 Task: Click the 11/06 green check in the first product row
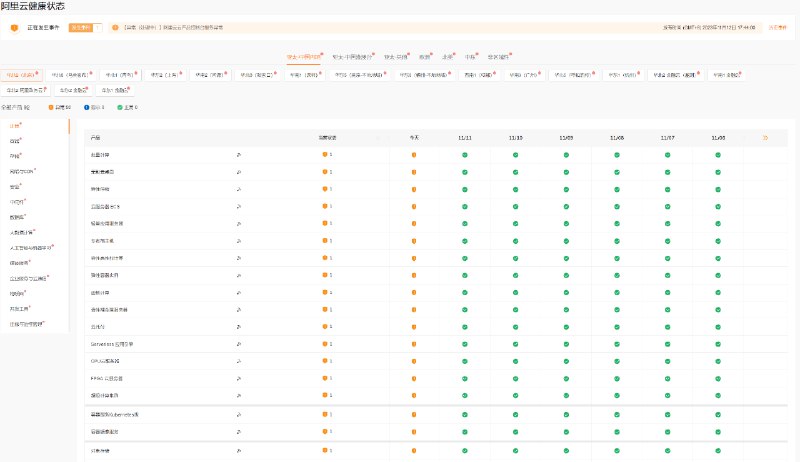point(718,155)
